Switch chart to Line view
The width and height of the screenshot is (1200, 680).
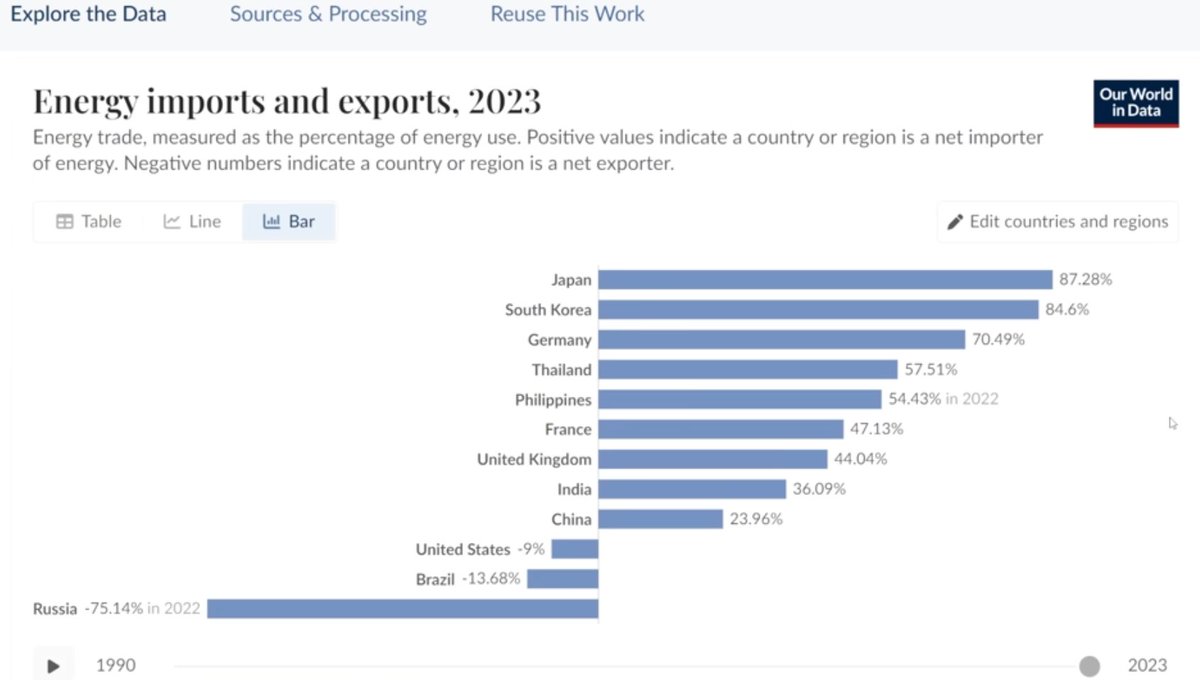click(192, 222)
